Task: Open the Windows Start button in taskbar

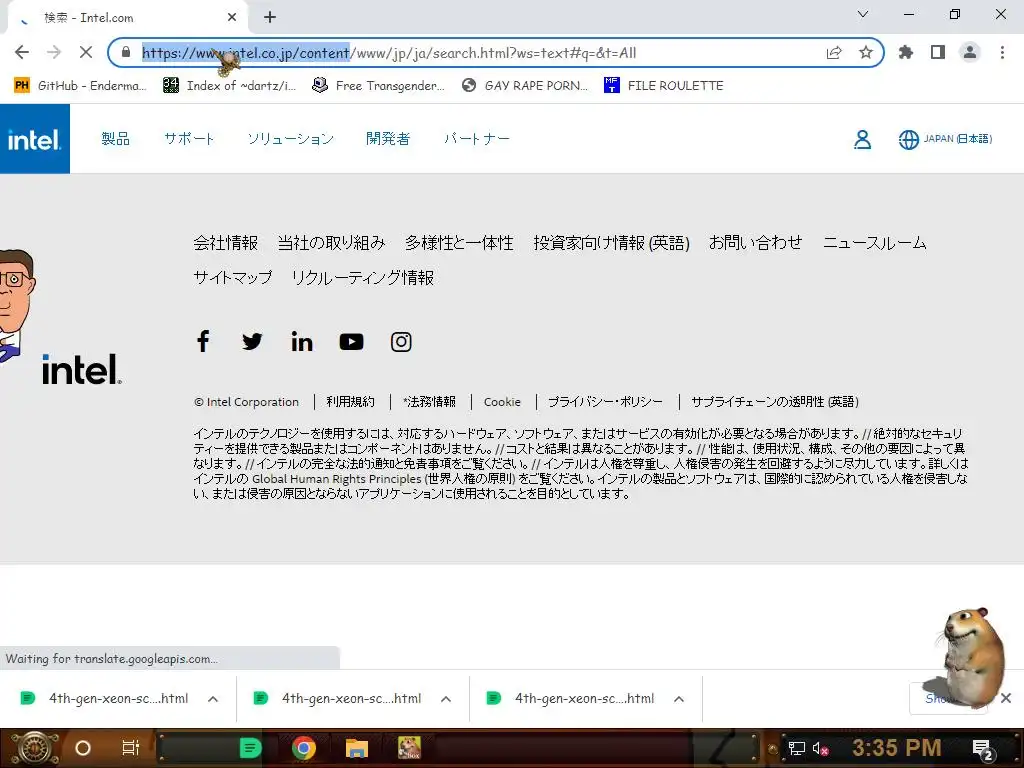Action: (34, 748)
